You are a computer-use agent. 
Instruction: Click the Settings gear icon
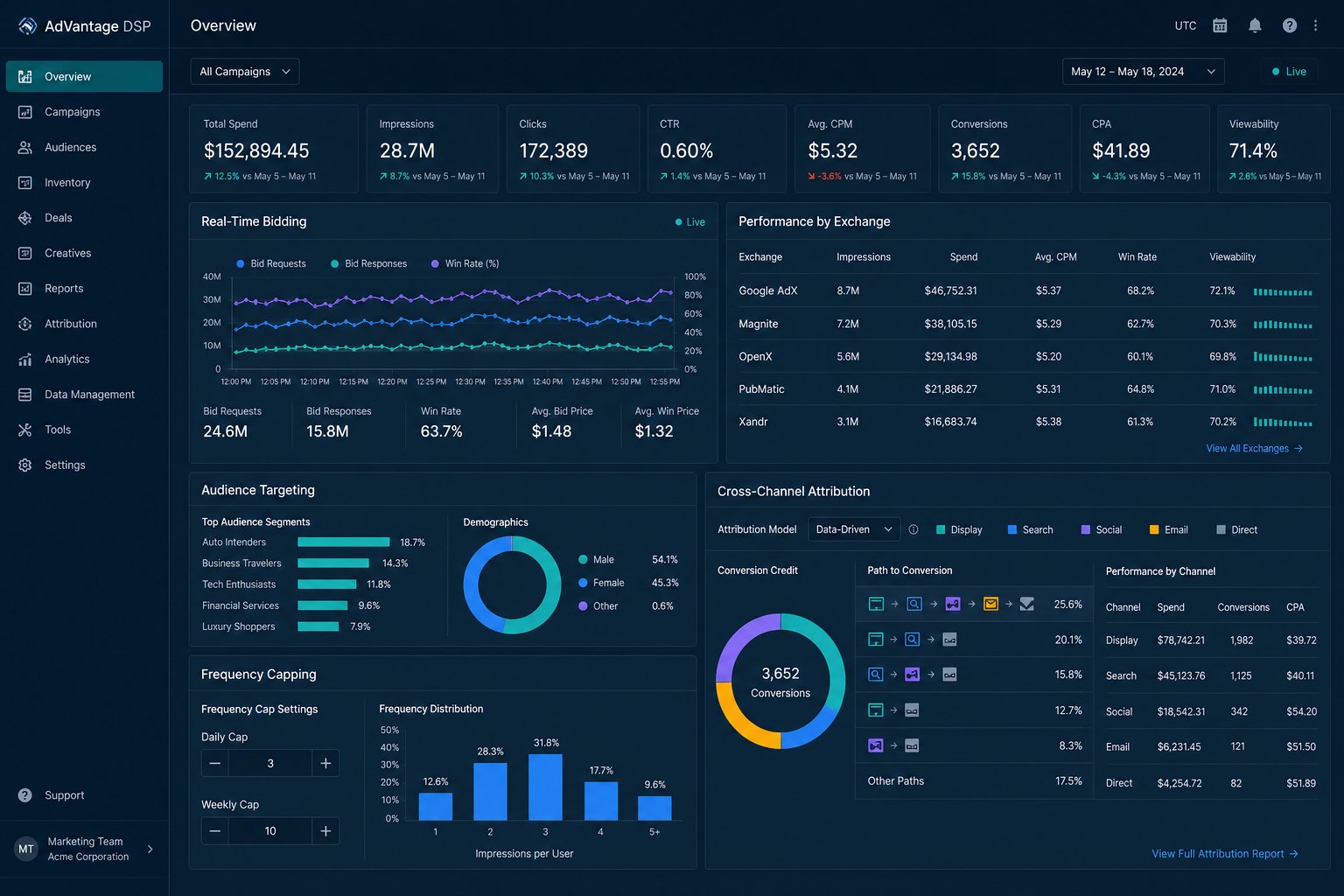25,465
